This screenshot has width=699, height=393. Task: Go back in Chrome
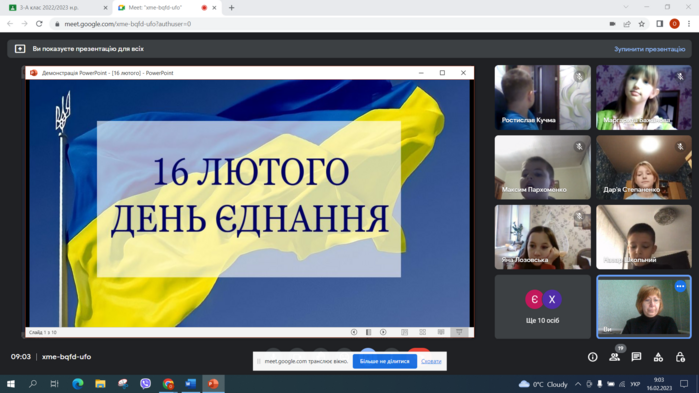click(10, 24)
